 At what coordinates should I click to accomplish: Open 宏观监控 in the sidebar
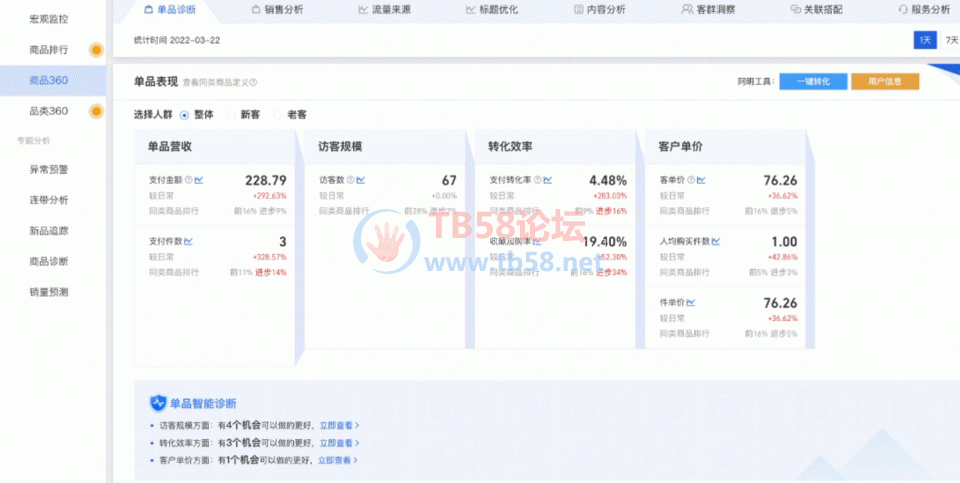click(x=49, y=19)
